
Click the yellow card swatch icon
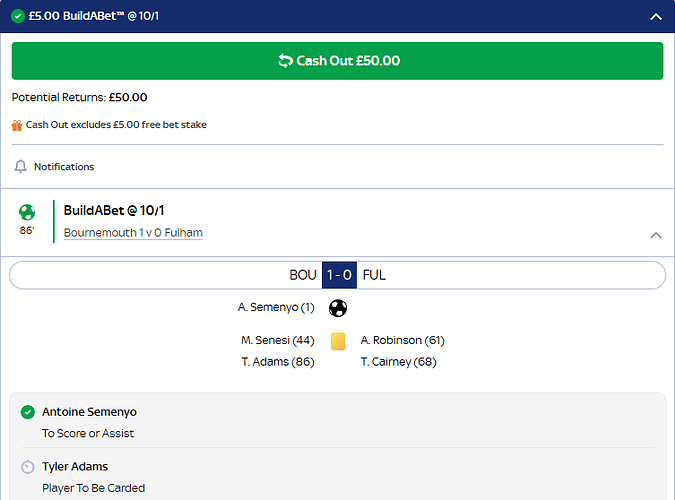point(338,341)
